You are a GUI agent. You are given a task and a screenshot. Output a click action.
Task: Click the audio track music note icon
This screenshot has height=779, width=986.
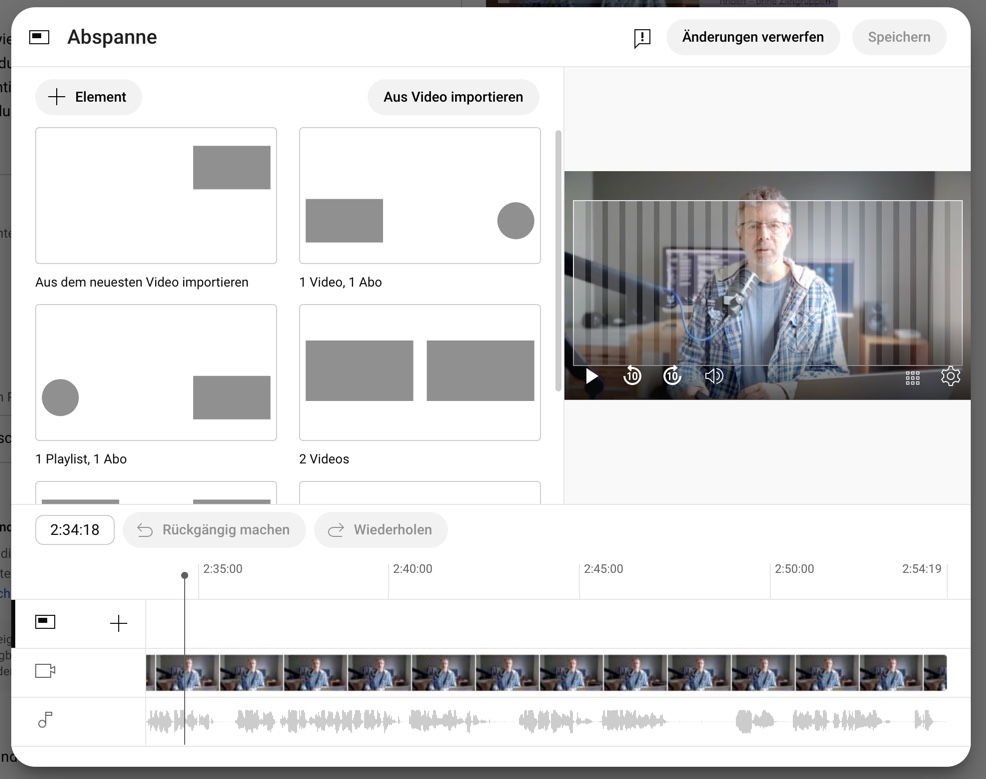(x=45, y=719)
